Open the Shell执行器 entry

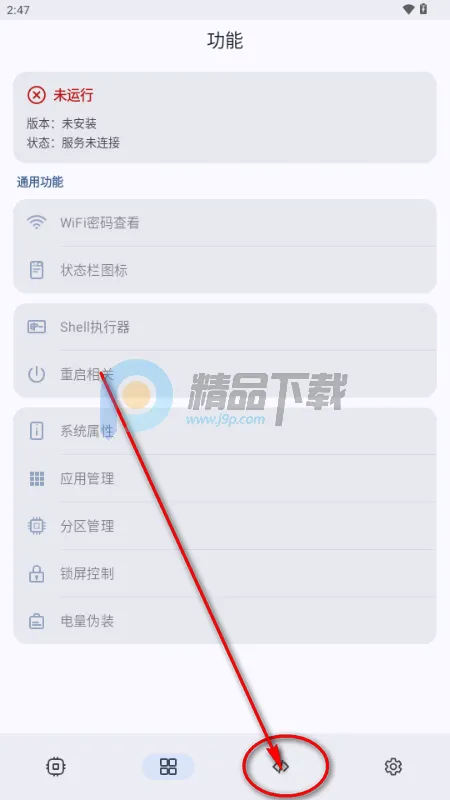coord(224,327)
